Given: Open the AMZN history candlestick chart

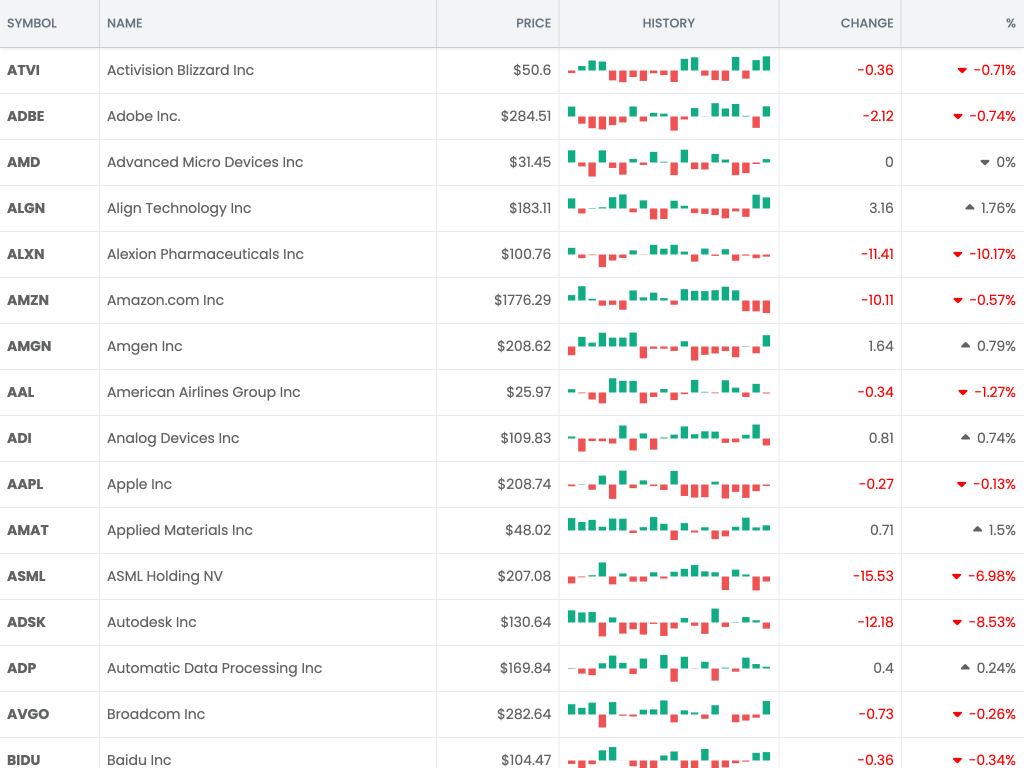Looking at the screenshot, I should pos(669,300).
